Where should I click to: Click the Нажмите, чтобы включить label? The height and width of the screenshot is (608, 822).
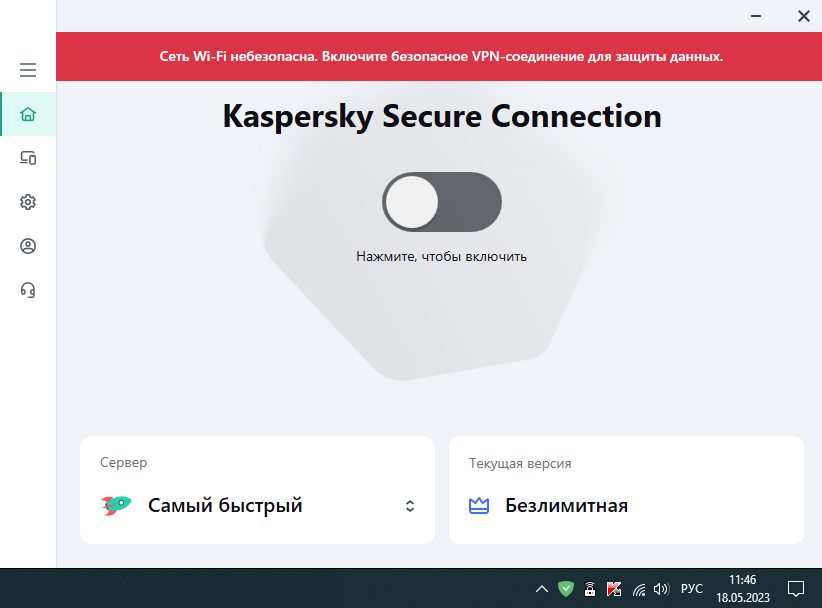tap(441, 256)
